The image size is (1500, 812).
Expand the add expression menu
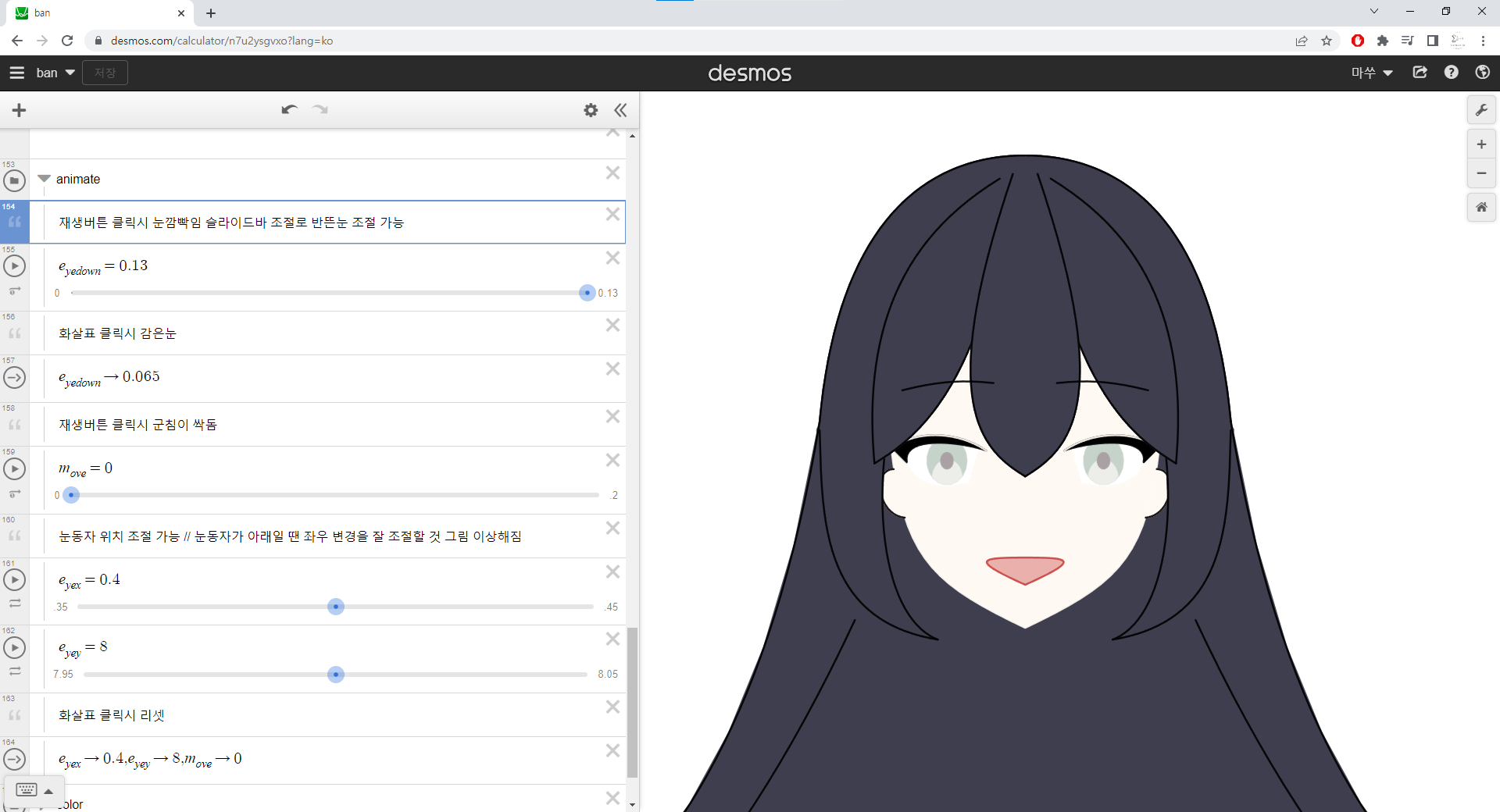point(20,110)
